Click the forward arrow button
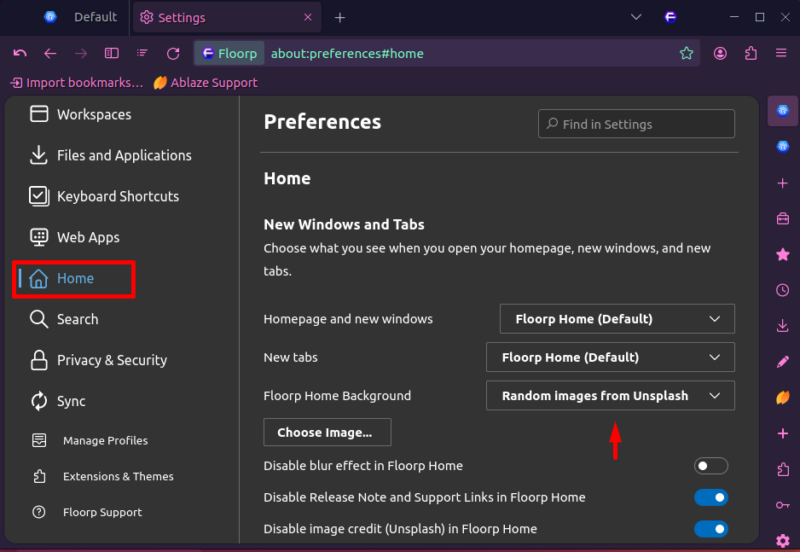Image resolution: width=800 pixels, height=552 pixels. [x=81, y=53]
